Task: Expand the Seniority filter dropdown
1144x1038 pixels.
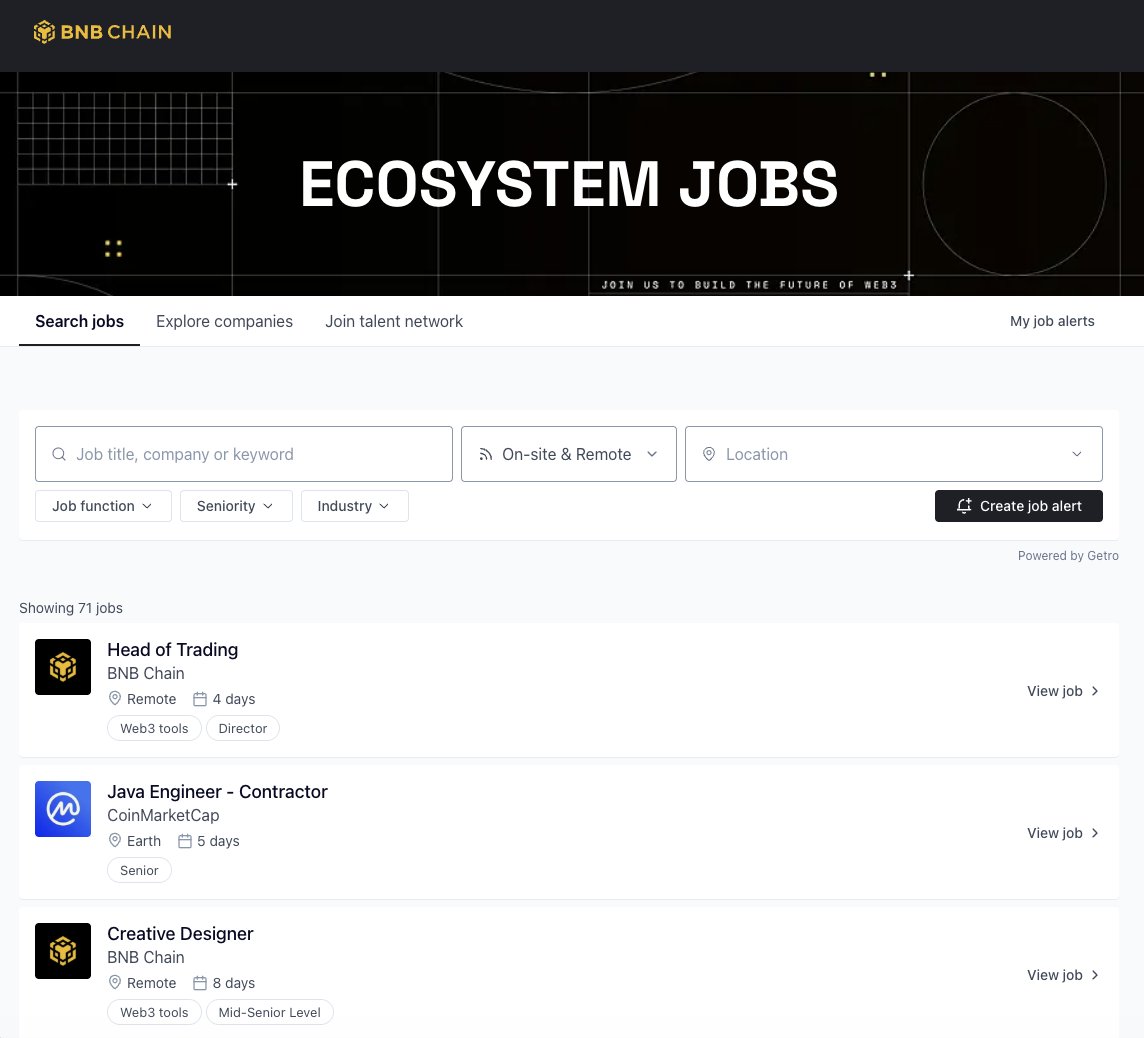Action: point(236,506)
